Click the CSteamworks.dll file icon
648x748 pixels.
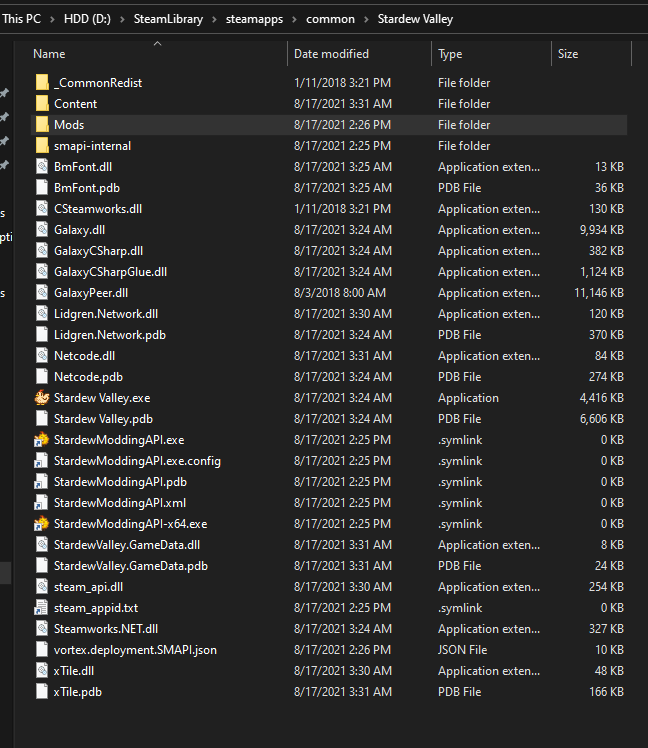tap(42, 208)
